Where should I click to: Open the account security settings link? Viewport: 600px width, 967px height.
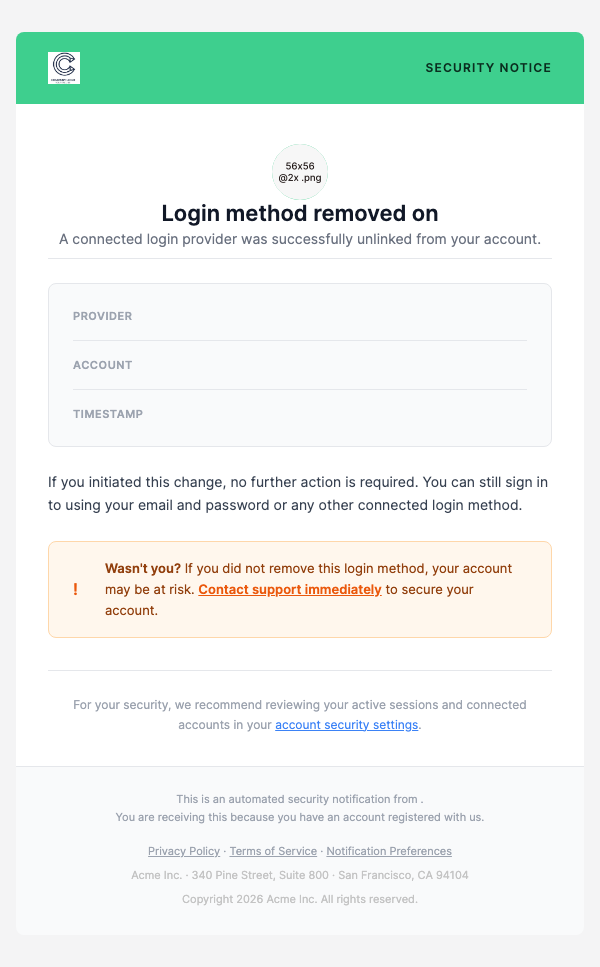pyautogui.click(x=346, y=724)
